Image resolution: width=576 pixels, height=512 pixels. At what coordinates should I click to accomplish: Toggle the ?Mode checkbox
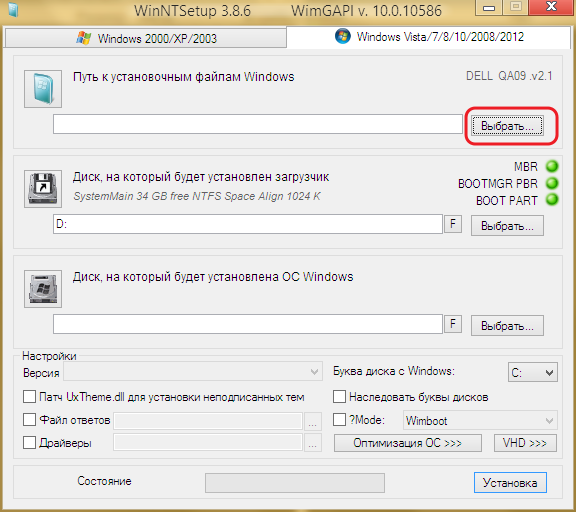(x=339, y=419)
